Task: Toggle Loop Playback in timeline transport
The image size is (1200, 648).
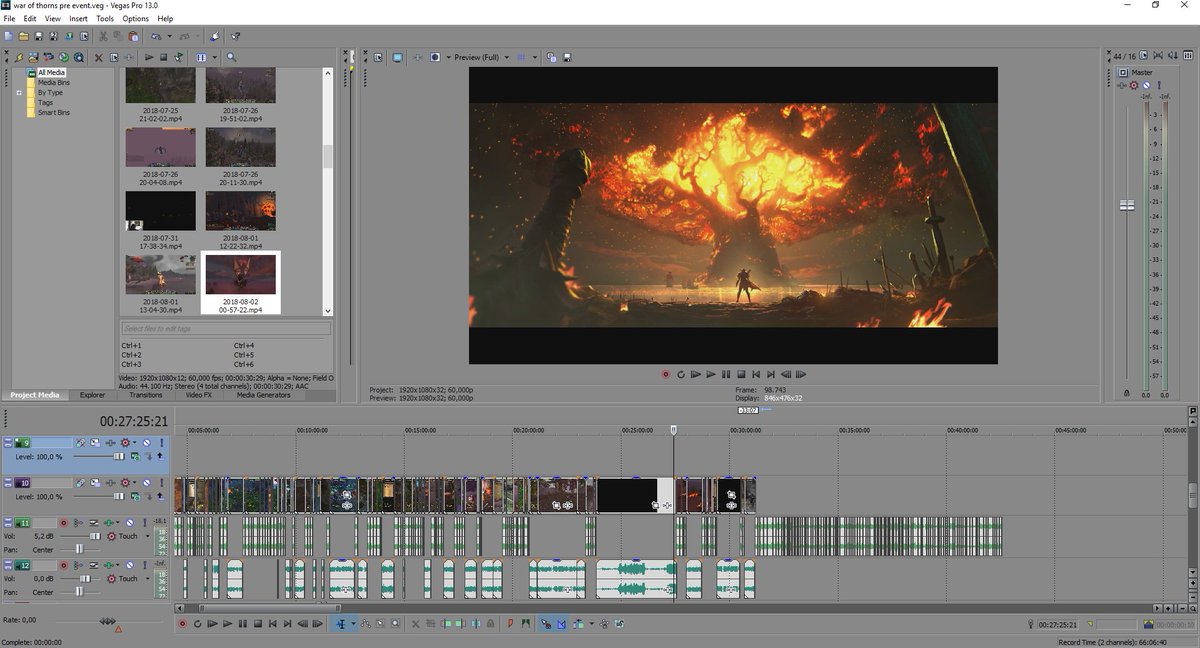Action: coord(197,624)
